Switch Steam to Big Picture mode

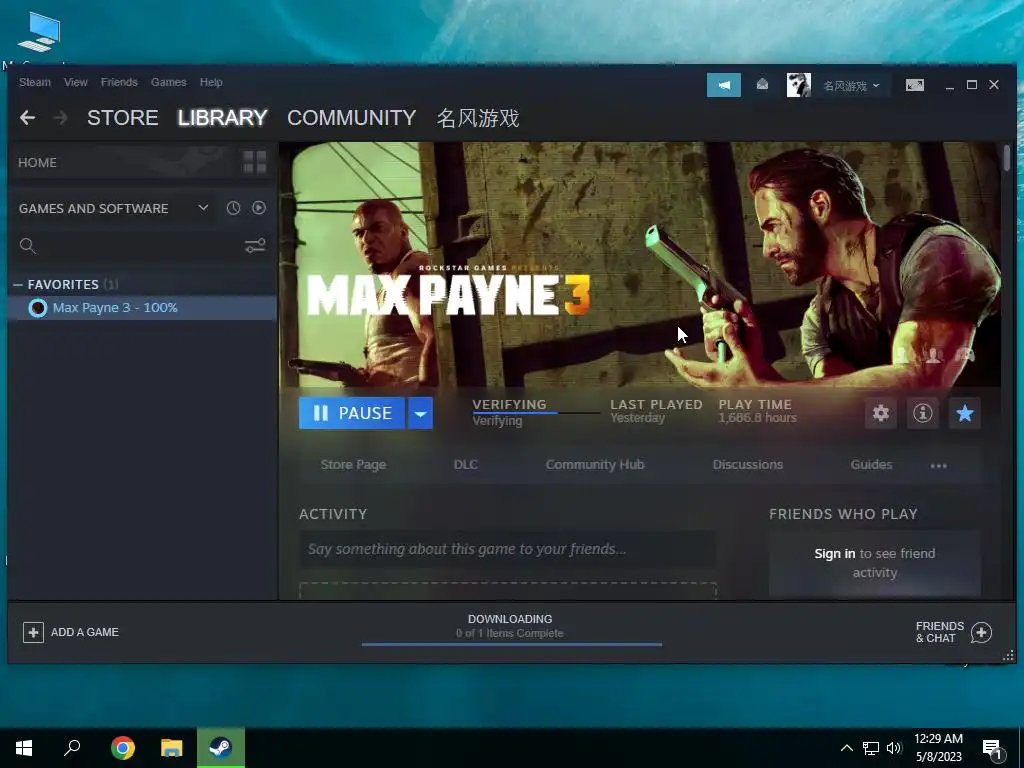914,85
